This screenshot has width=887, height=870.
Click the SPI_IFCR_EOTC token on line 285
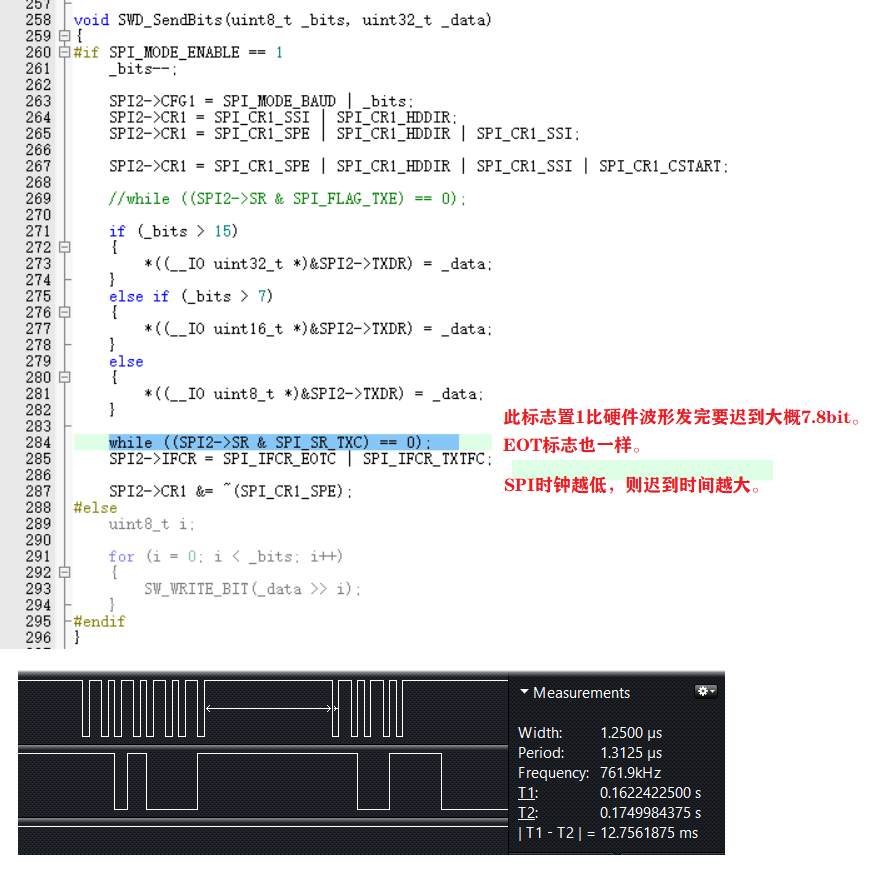tap(279, 459)
